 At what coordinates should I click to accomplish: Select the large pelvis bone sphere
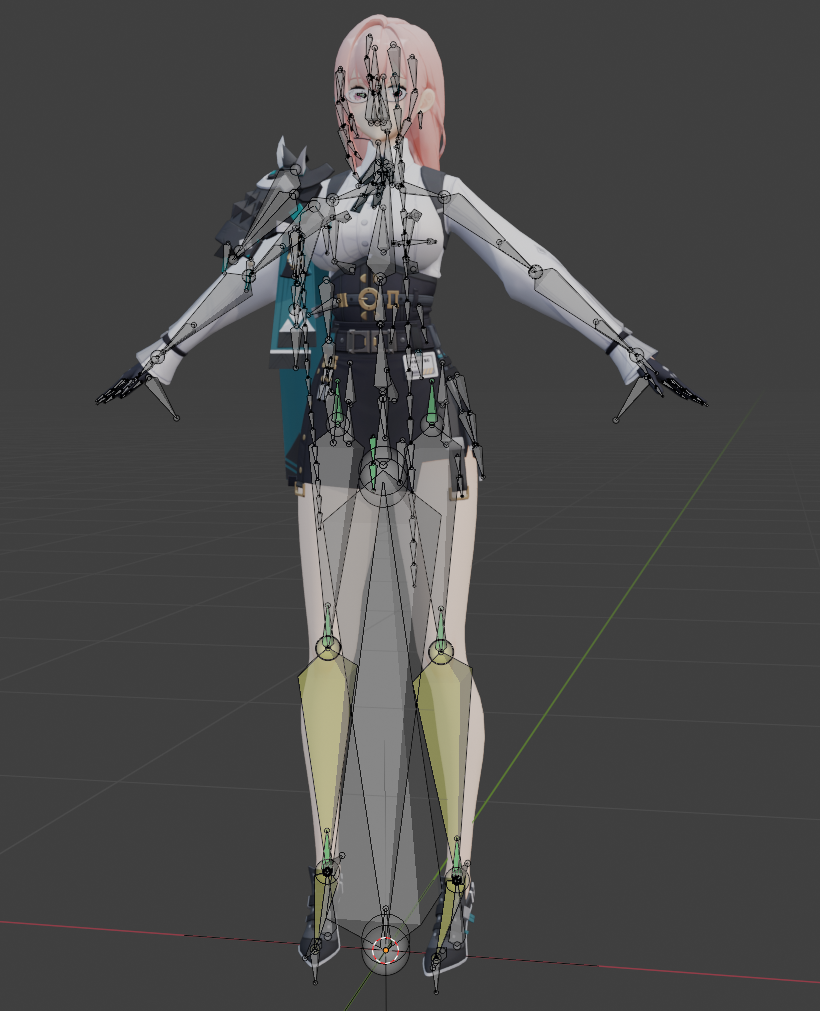click(x=383, y=476)
